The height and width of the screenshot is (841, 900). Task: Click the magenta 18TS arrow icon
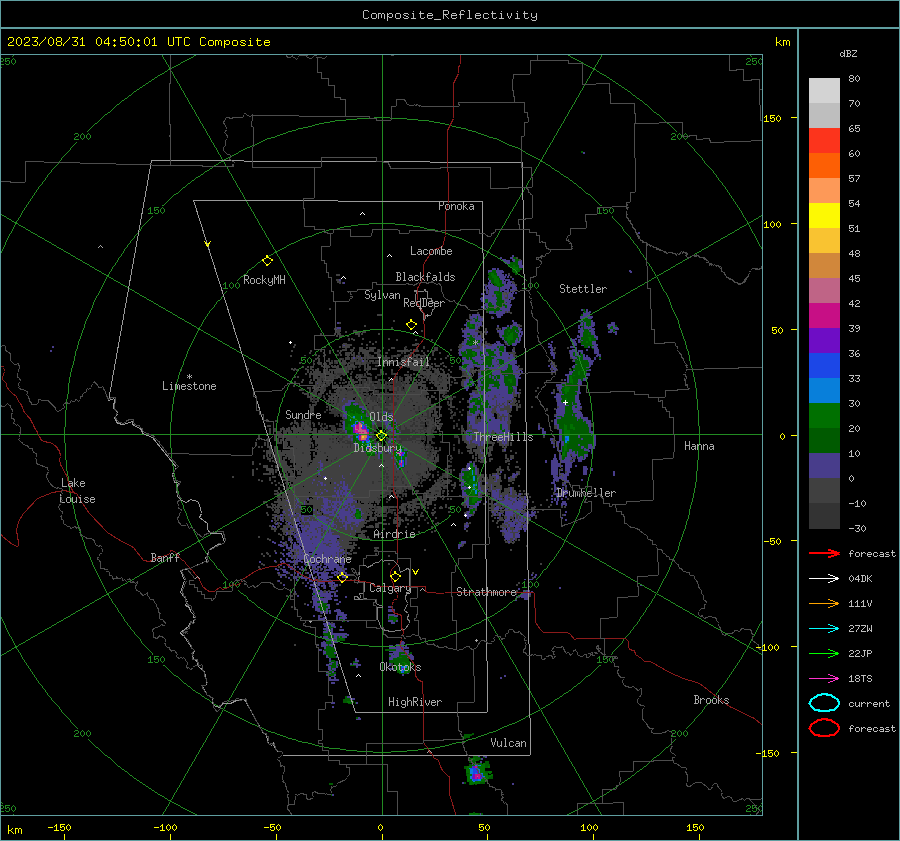pos(824,679)
